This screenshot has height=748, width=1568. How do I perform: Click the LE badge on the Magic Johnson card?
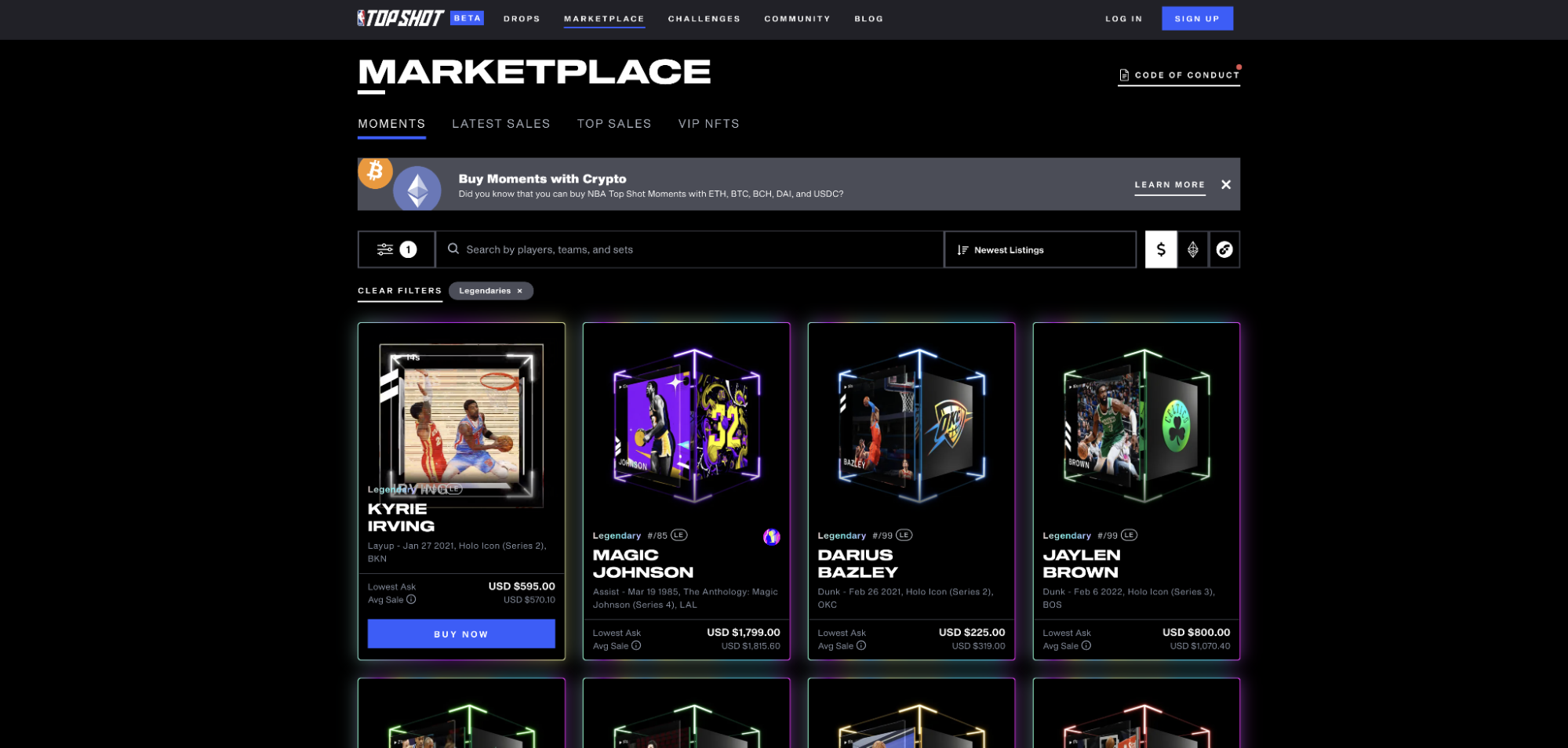(x=679, y=536)
